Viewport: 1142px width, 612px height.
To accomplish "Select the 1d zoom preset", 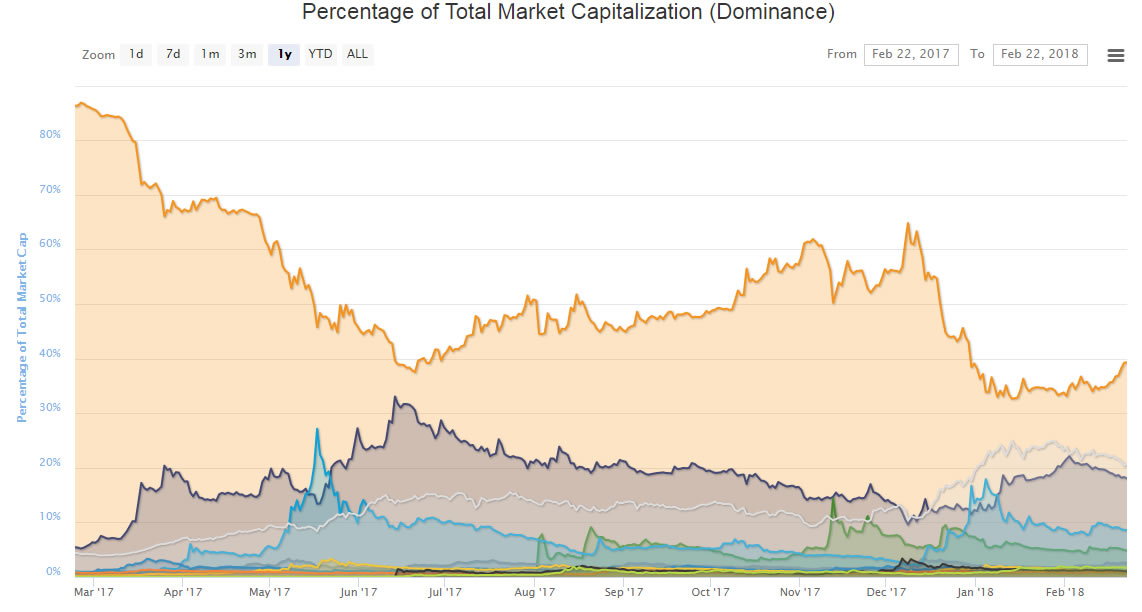I will pyautogui.click(x=135, y=54).
